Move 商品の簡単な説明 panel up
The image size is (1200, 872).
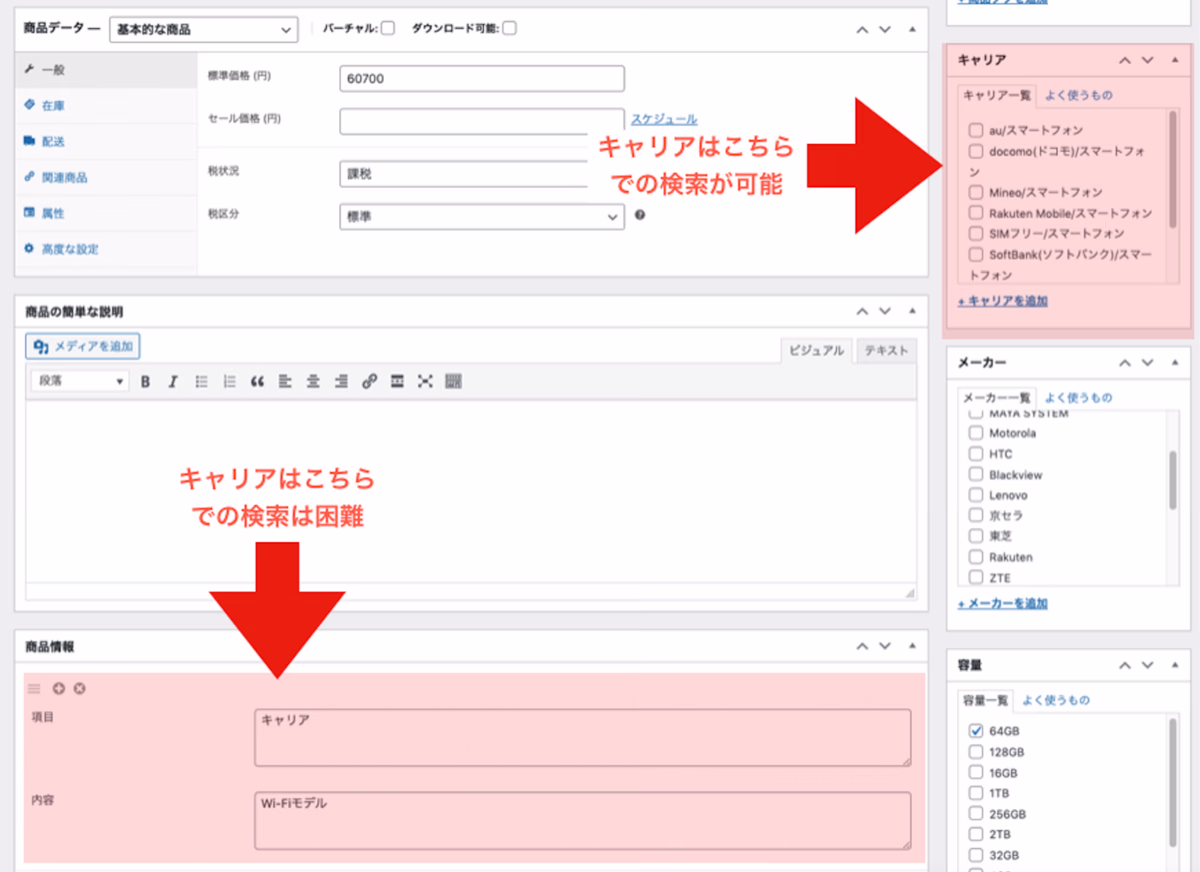tap(862, 312)
